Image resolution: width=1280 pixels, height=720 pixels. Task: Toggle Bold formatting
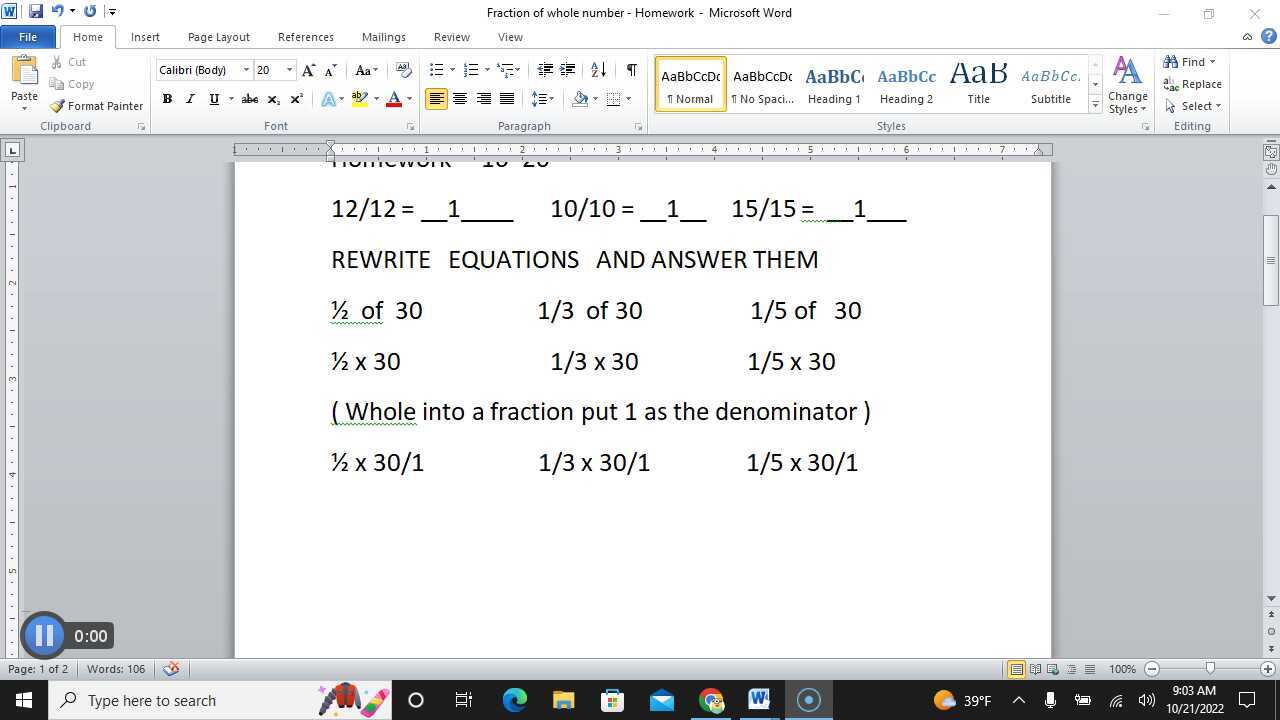point(167,99)
